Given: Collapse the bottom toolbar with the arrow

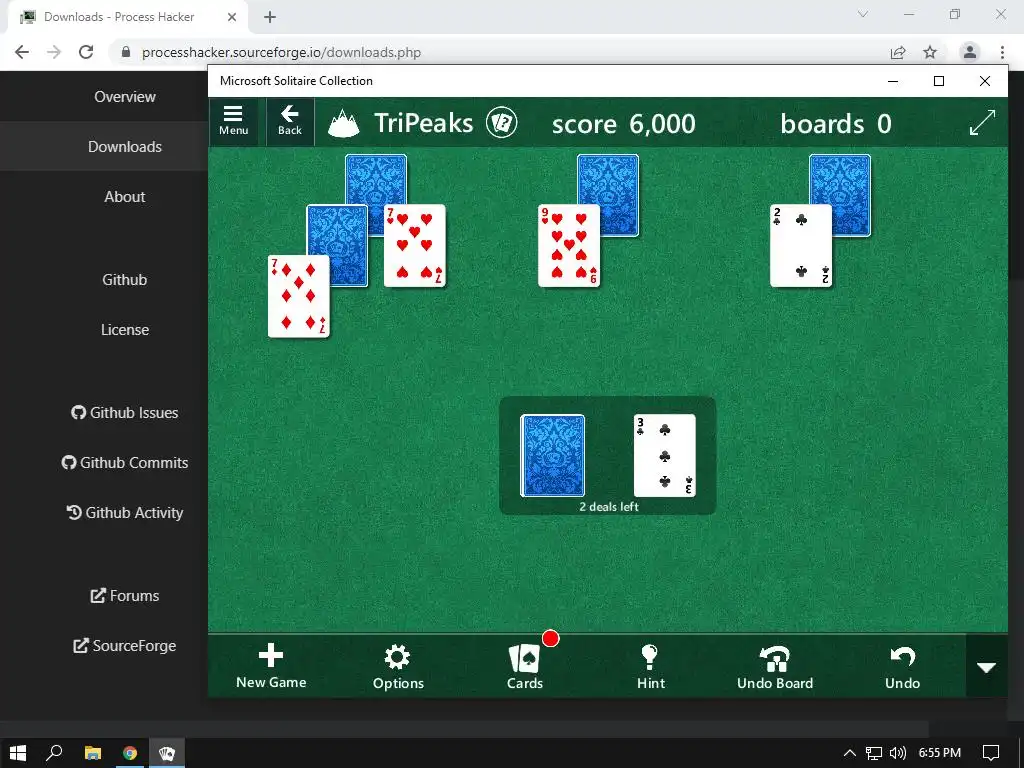Looking at the screenshot, I should pos(986,667).
